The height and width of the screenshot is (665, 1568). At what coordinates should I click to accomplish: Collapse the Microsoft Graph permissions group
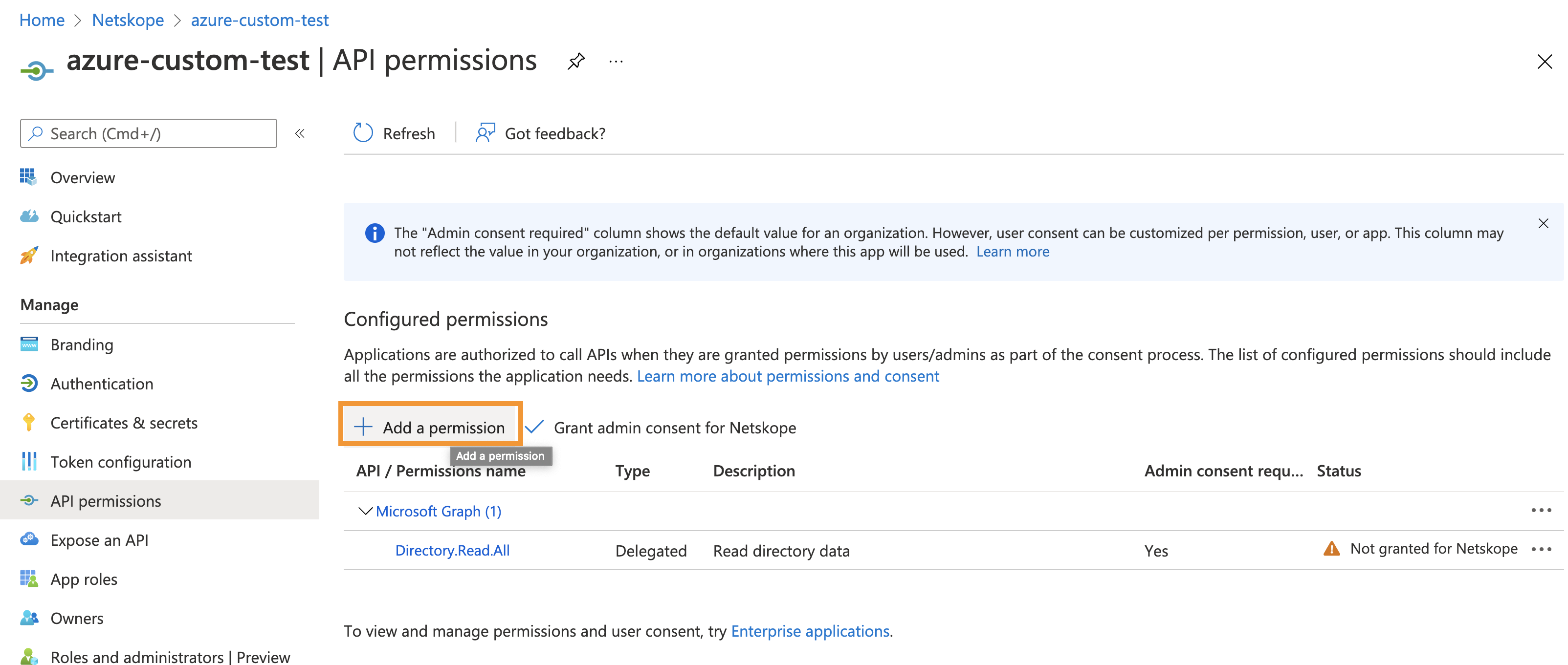point(365,511)
